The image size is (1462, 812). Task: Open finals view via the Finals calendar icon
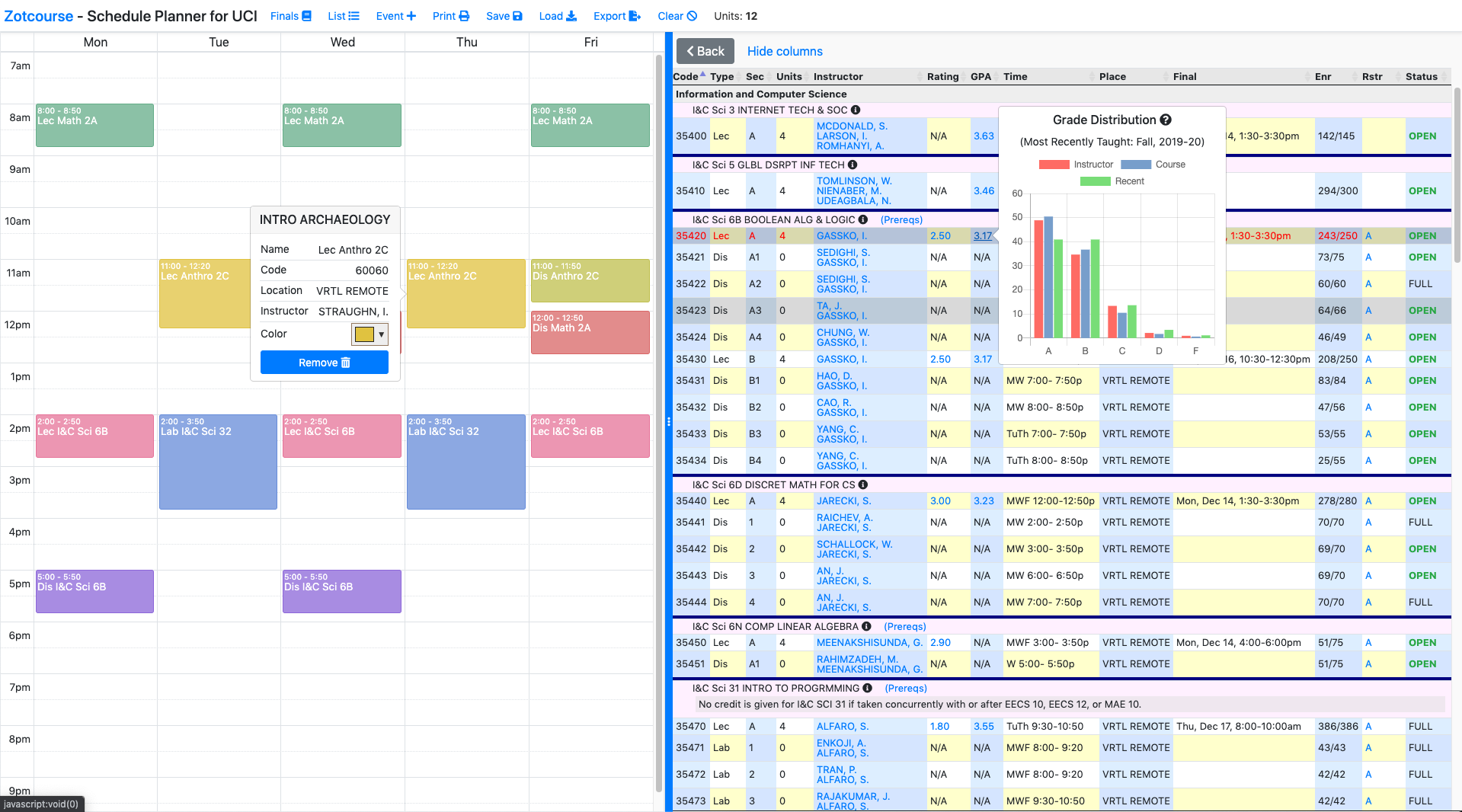pyautogui.click(x=307, y=15)
